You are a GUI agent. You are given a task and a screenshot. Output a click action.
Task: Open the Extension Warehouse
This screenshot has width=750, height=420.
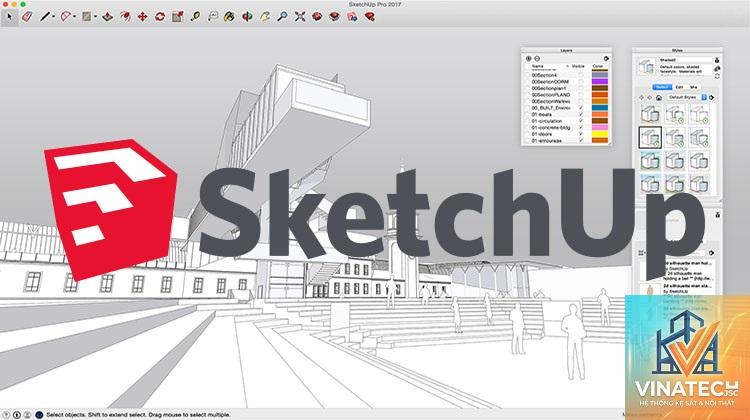tap(334, 17)
